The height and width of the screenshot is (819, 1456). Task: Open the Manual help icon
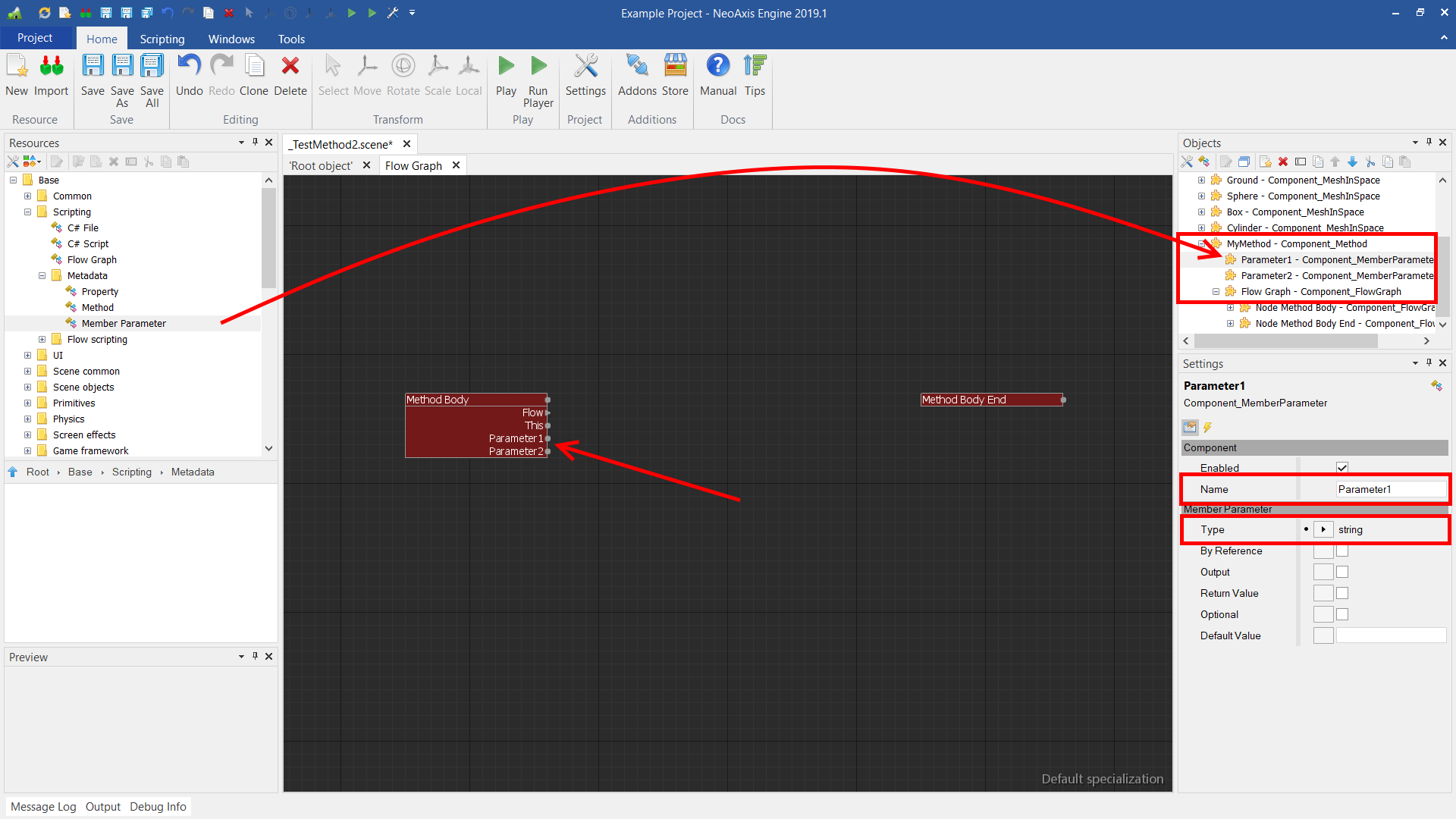(x=717, y=67)
